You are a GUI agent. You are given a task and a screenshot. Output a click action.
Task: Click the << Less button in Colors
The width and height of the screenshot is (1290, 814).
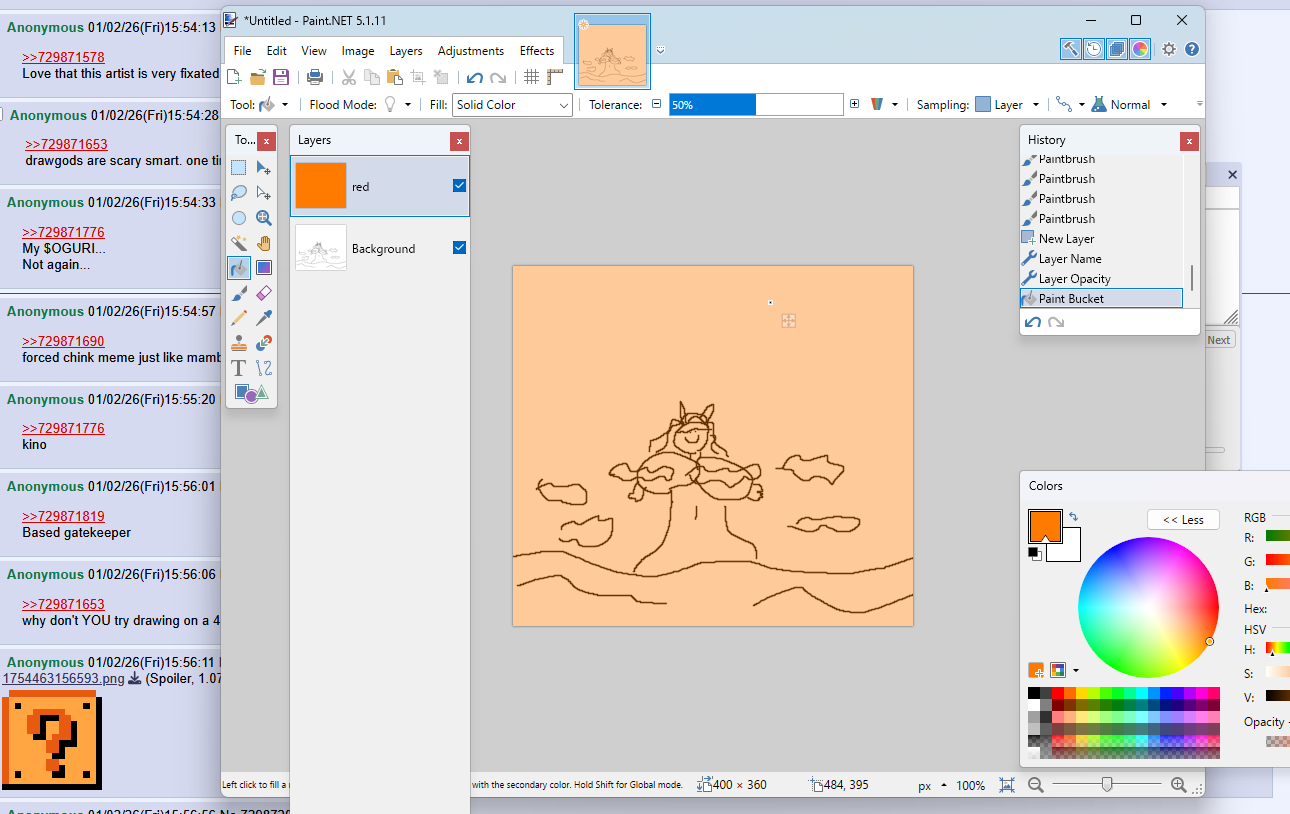[x=1183, y=520]
